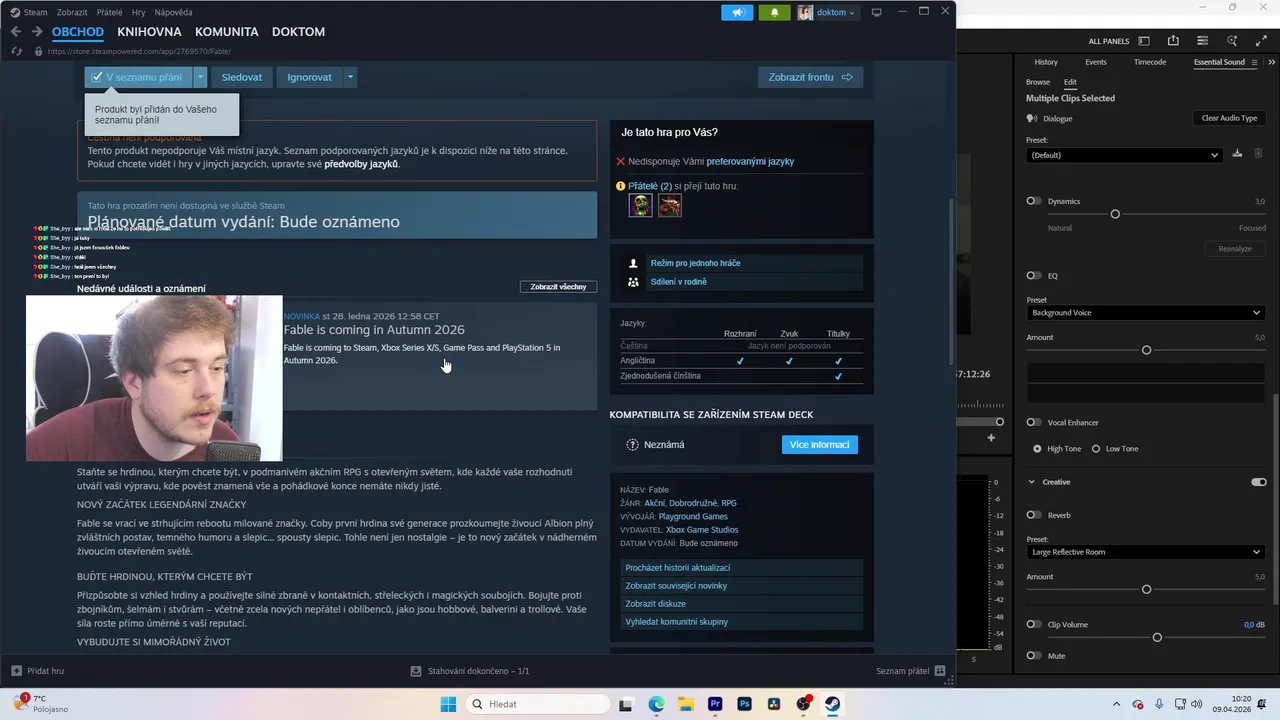This screenshot has width=1280, height=720.
Task: Click the plus icon beside Přidat hru
Action: tap(16, 671)
